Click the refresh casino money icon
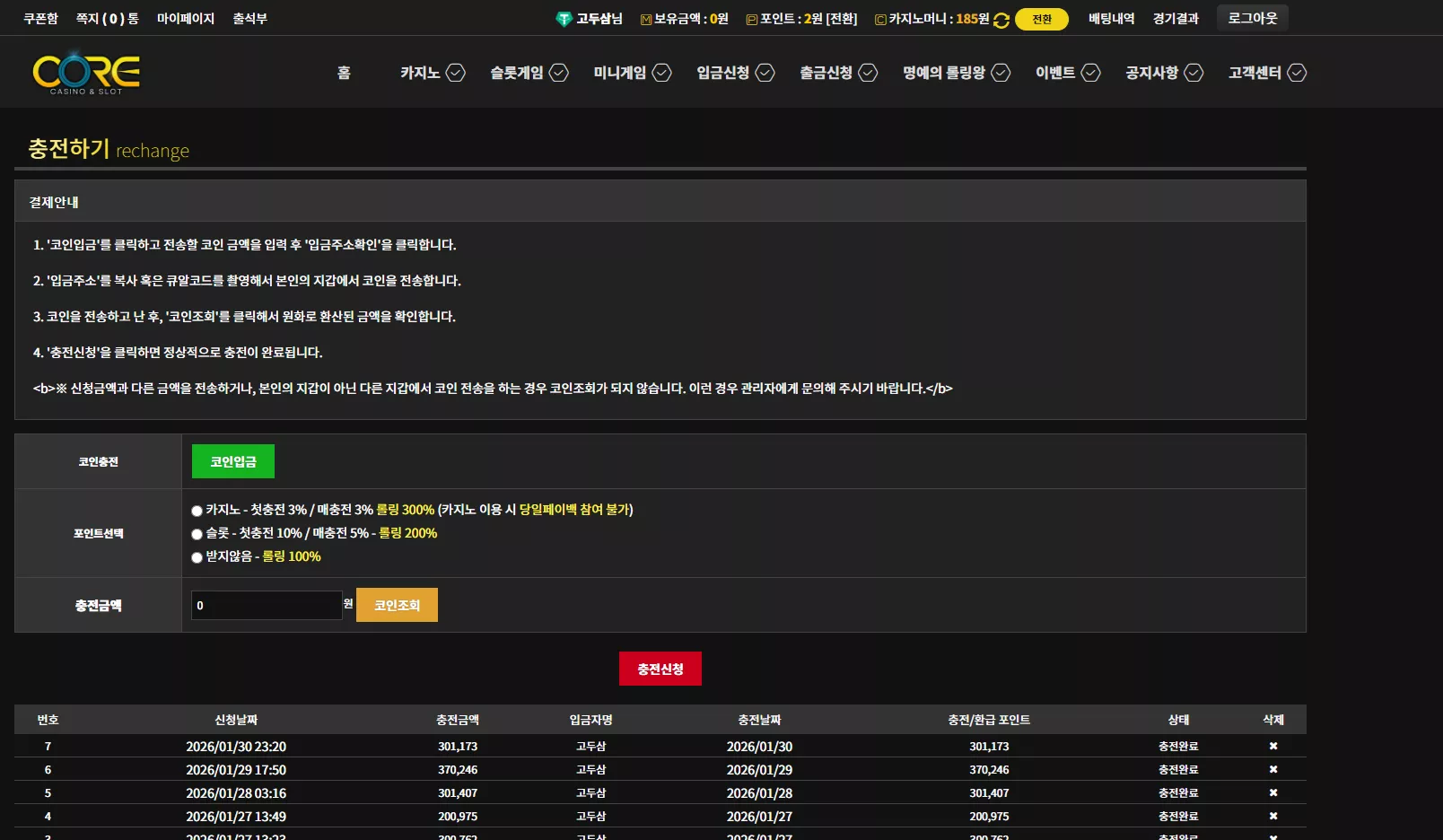1443x840 pixels. [1001, 20]
